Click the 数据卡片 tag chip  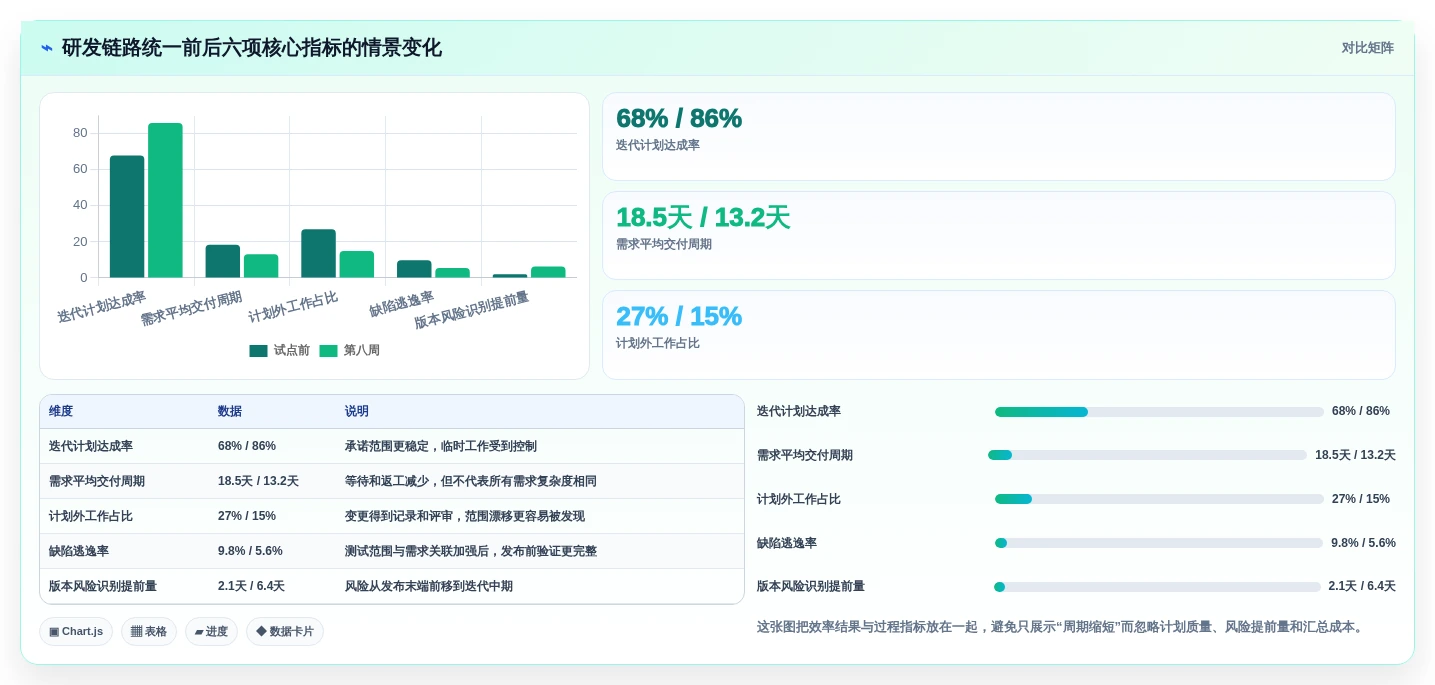click(285, 632)
